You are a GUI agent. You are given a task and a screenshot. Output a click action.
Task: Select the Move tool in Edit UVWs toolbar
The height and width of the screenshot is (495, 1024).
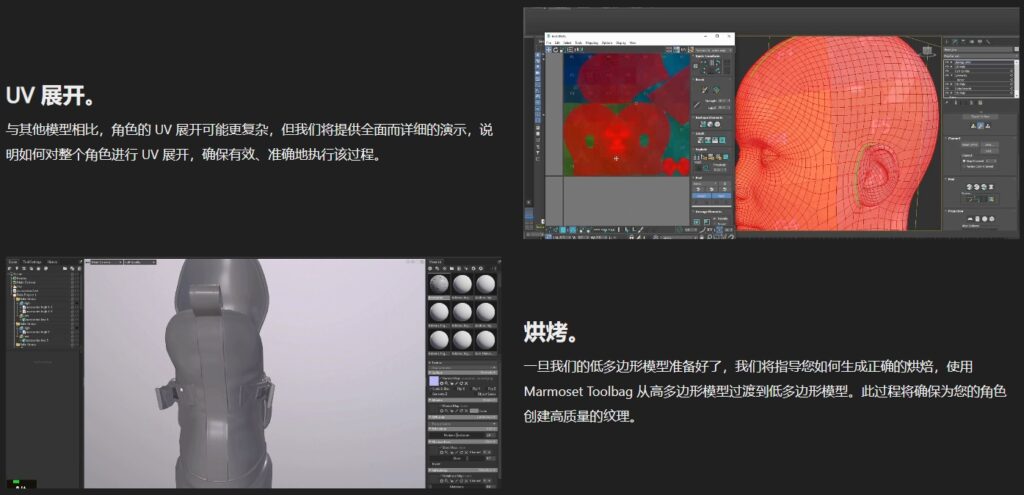point(549,50)
